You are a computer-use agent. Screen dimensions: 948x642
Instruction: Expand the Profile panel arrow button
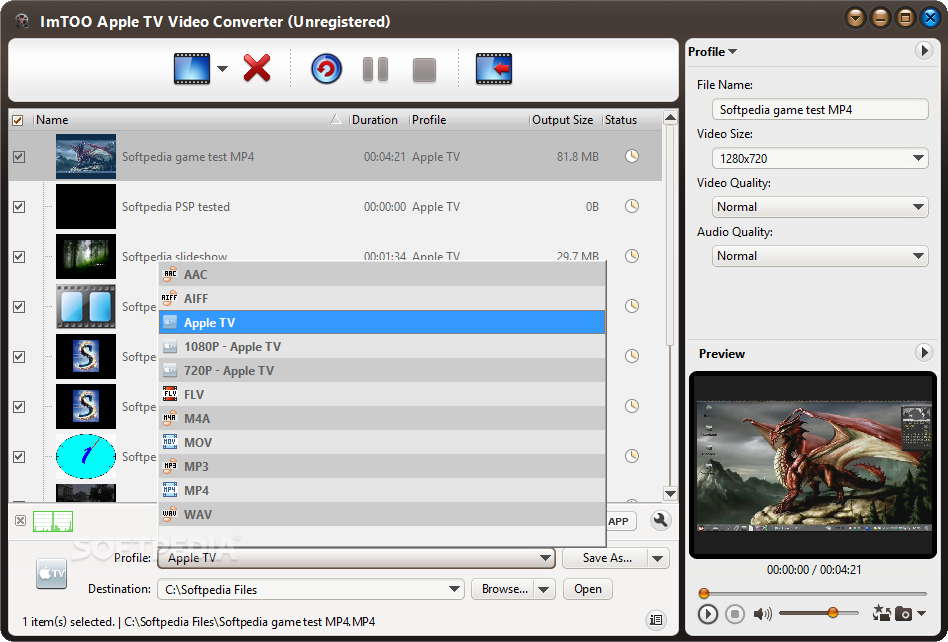click(x=923, y=50)
